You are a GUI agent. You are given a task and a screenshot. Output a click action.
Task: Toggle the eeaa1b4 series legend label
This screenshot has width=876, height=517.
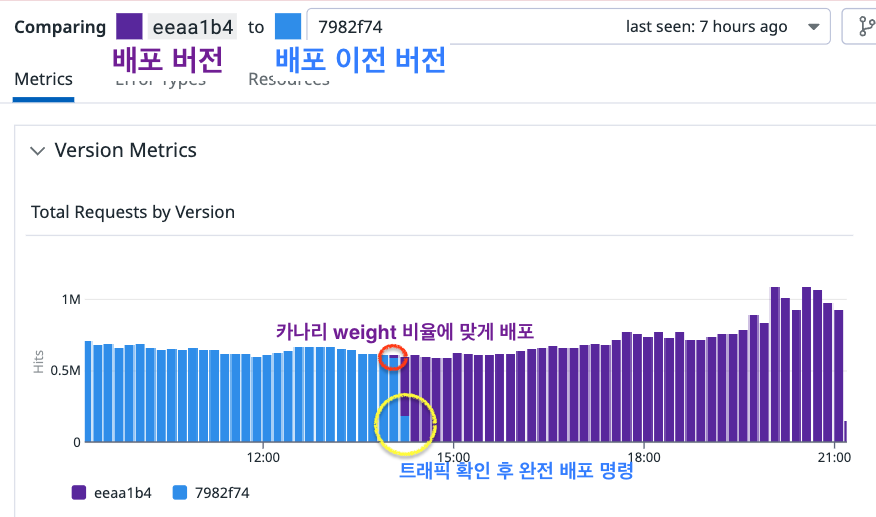point(120,492)
